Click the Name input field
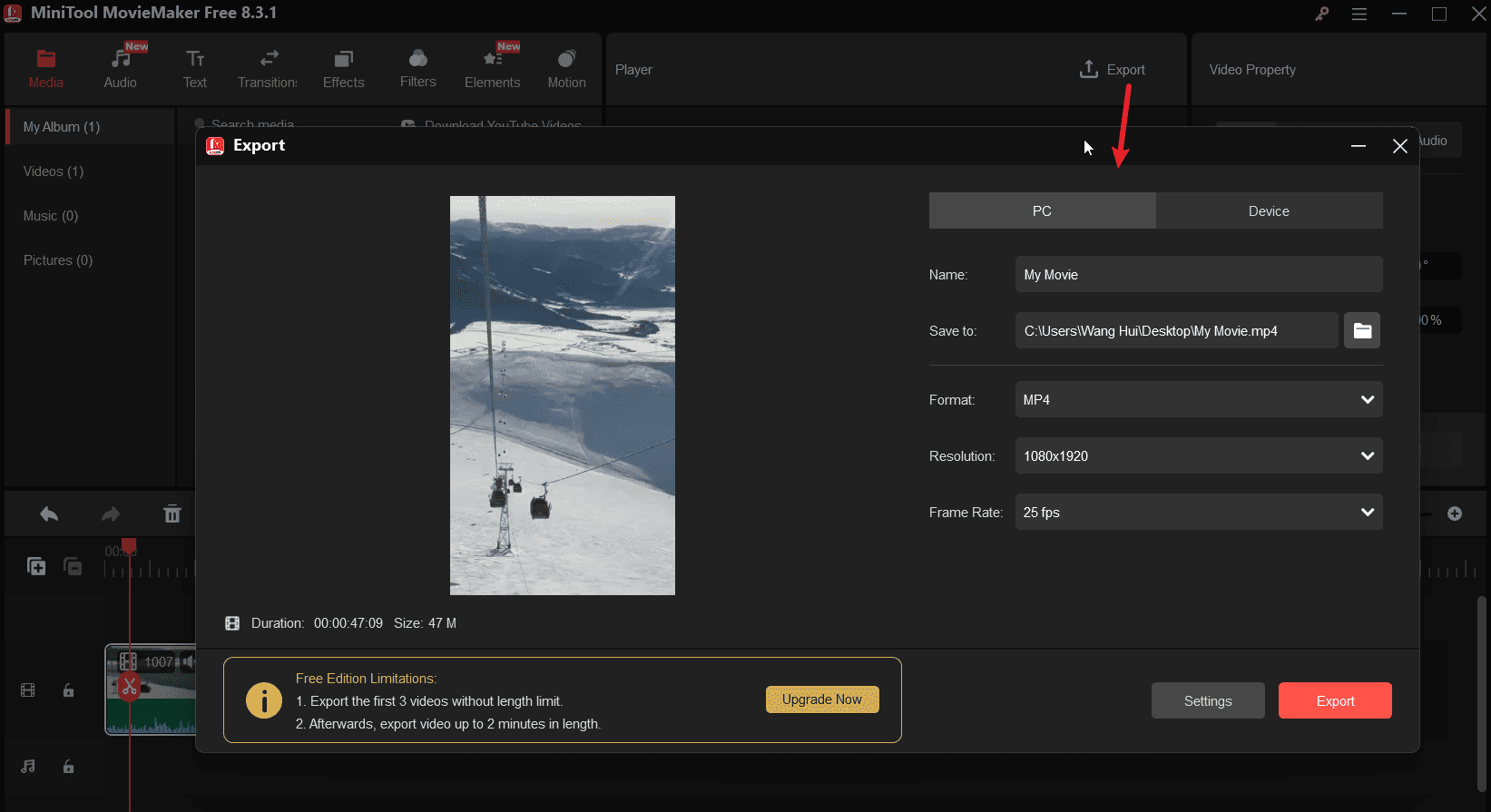The image size is (1491, 812). click(x=1198, y=275)
